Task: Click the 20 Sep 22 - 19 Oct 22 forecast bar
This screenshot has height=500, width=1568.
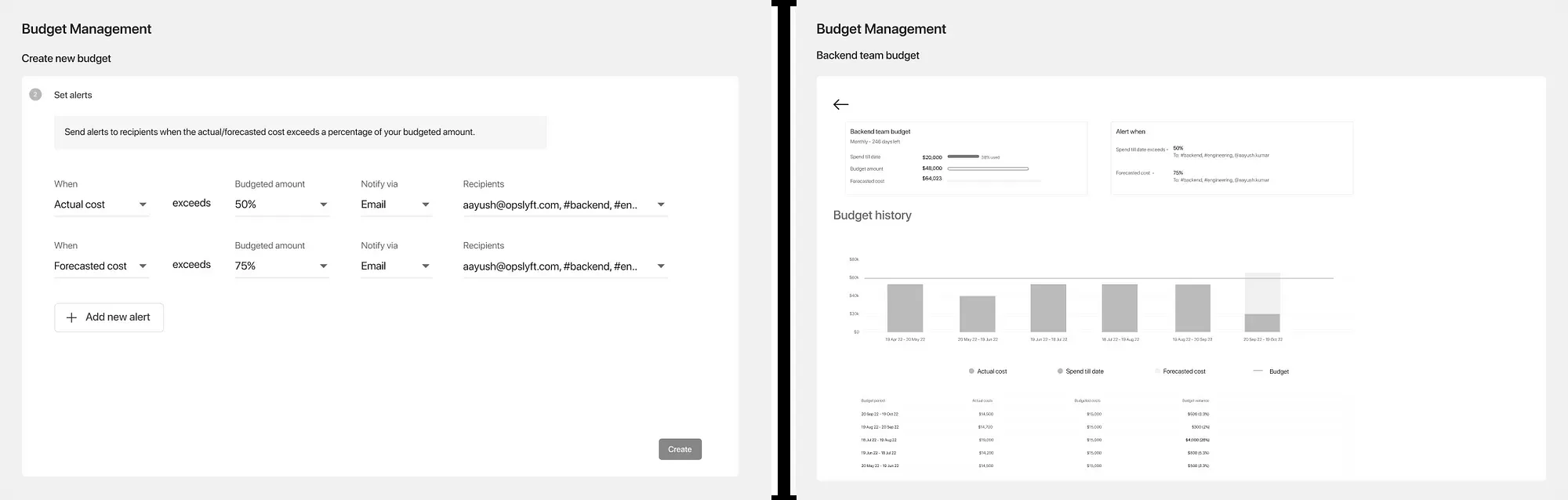Action: [x=1262, y=293]
